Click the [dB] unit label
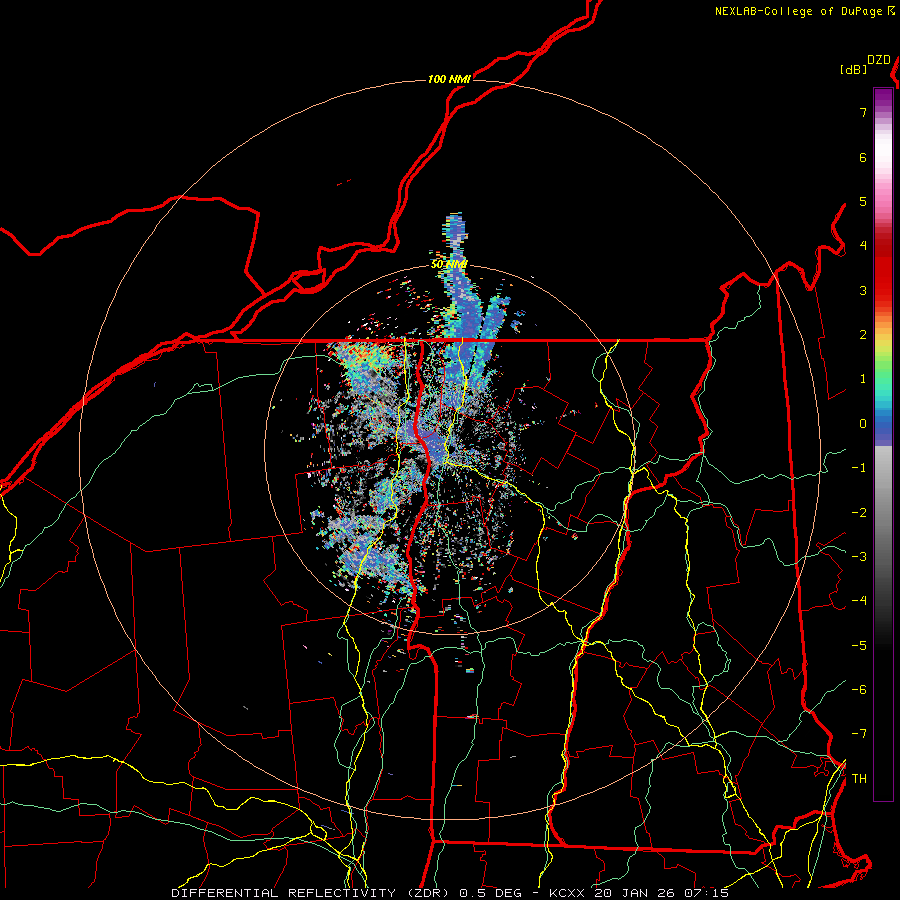 854,69
